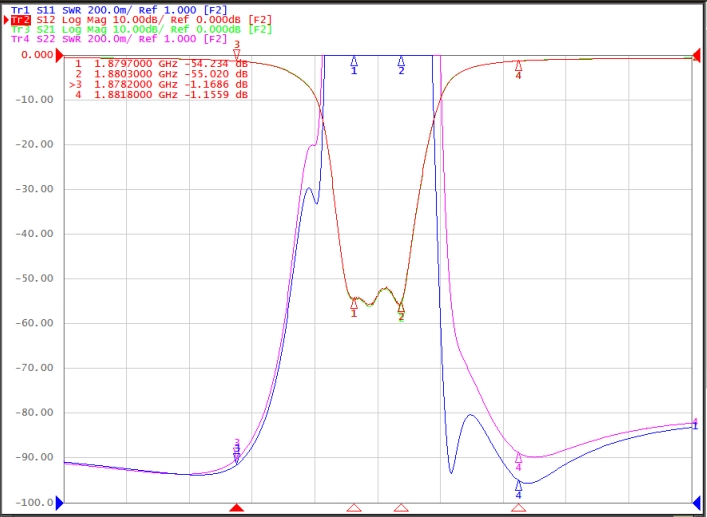Select the Tr3 S21 Log Mag trace label
This screenshot has width=707, height=517.
pyautogui.click(x=141, y=29)
